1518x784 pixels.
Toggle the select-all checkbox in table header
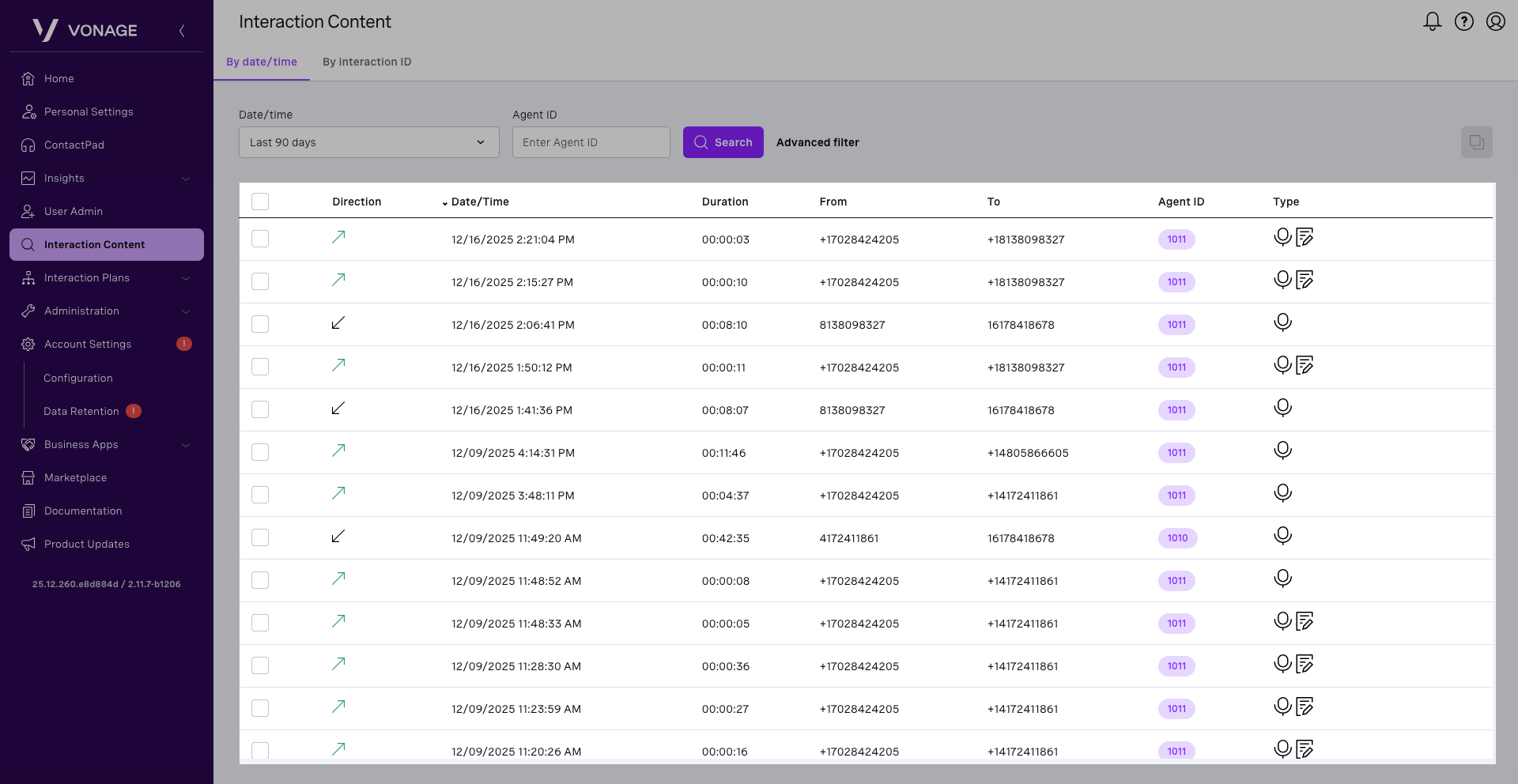[260, 202]
